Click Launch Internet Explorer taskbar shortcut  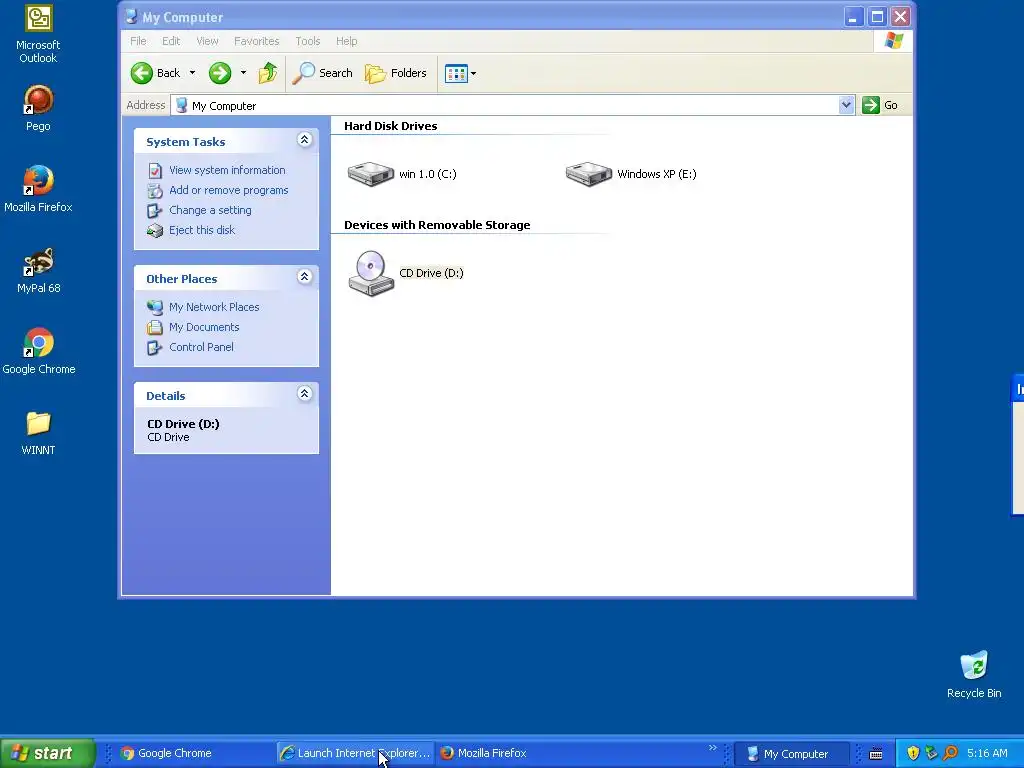pos(355,753)
